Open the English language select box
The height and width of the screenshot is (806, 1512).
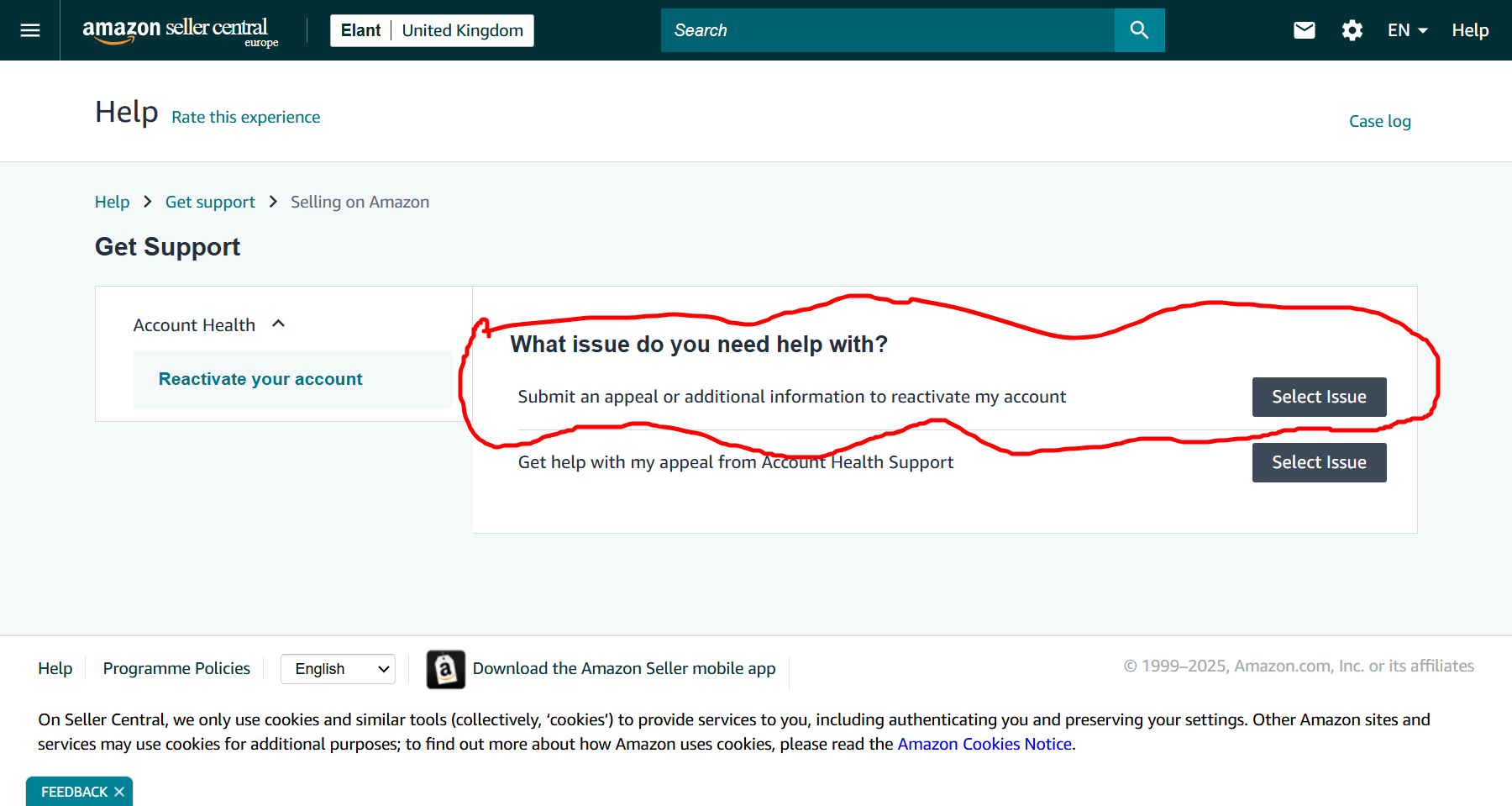(x=338, y=669)
